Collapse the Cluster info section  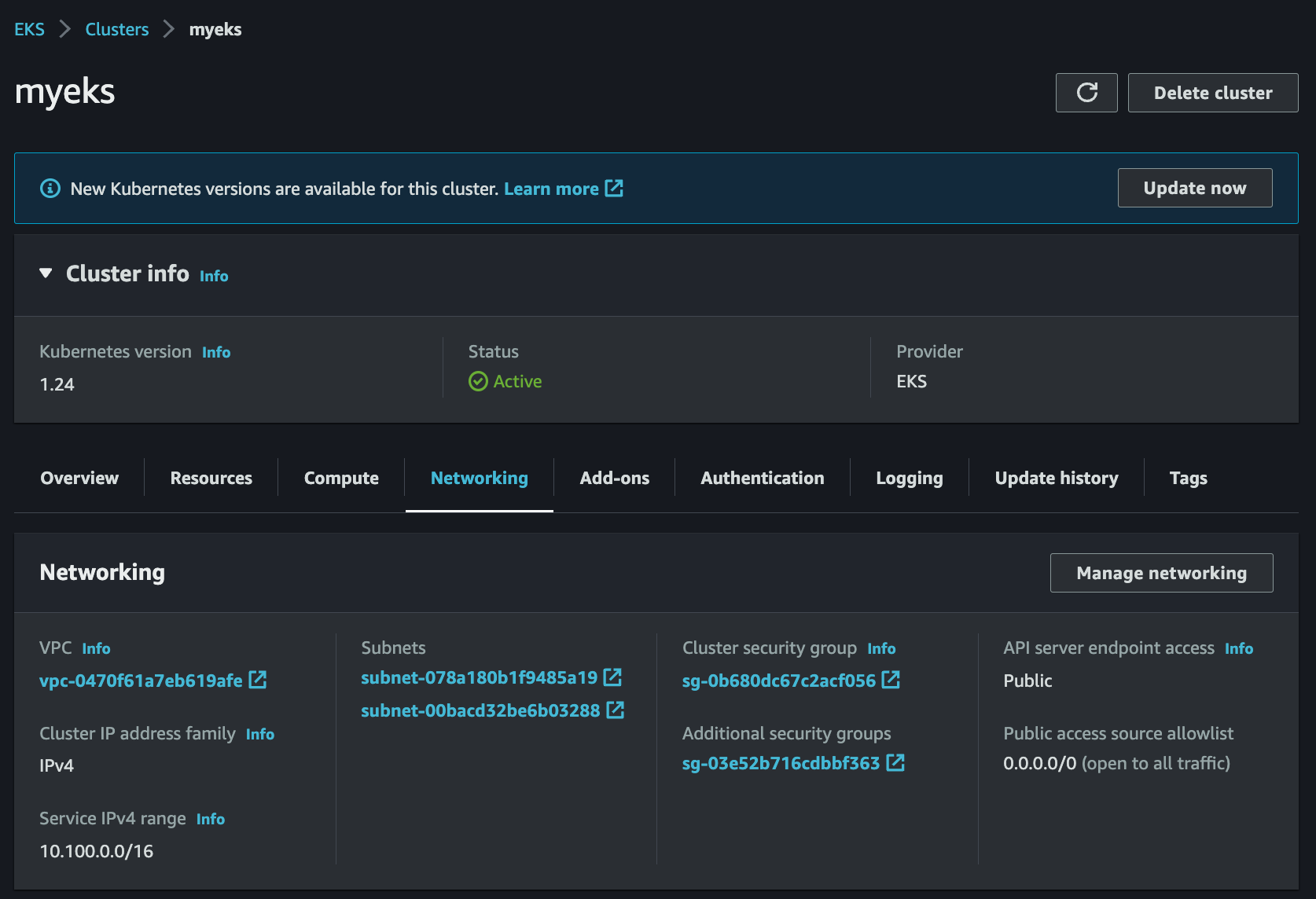coord(46,273)
